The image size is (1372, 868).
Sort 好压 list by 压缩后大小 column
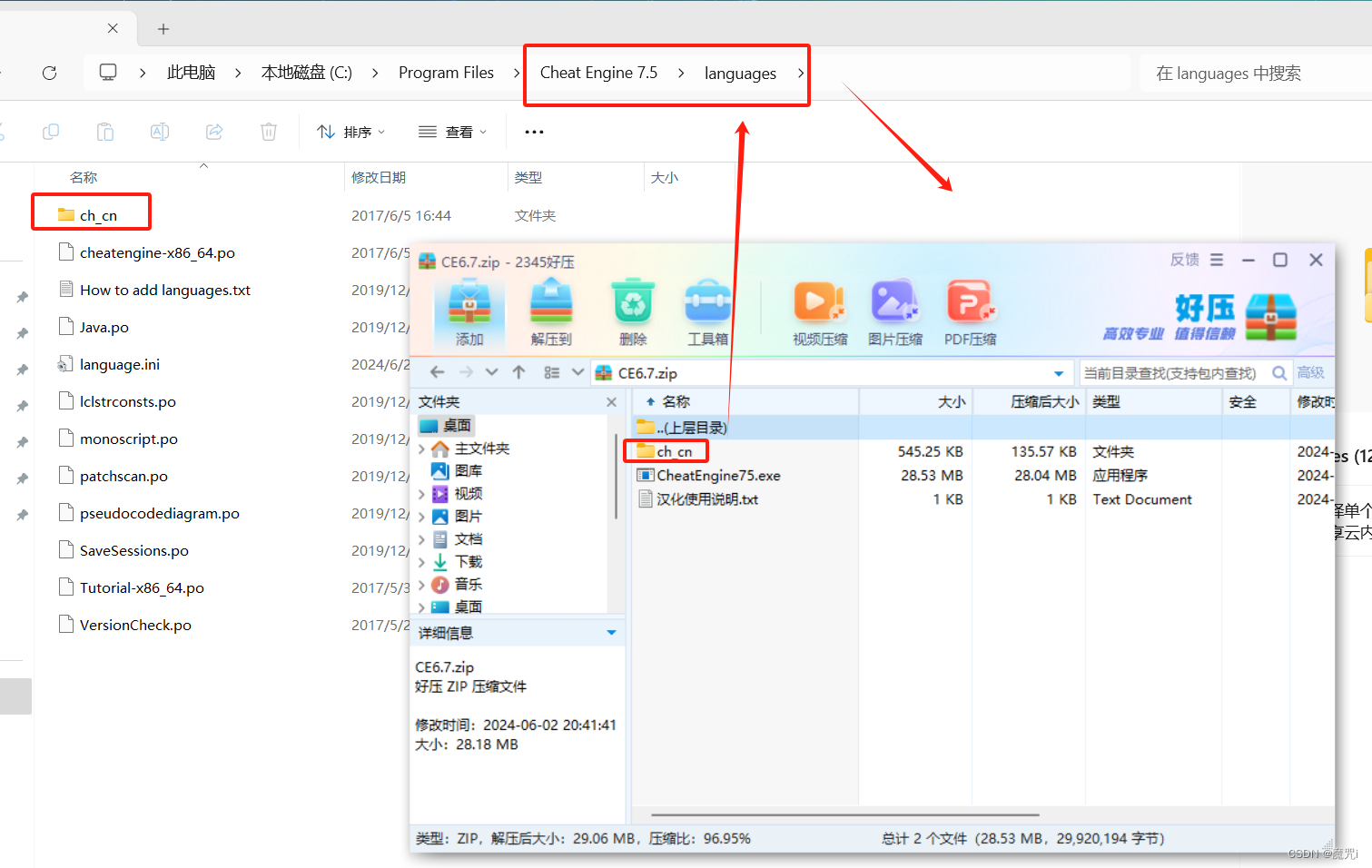click(x=1028, y=401)
